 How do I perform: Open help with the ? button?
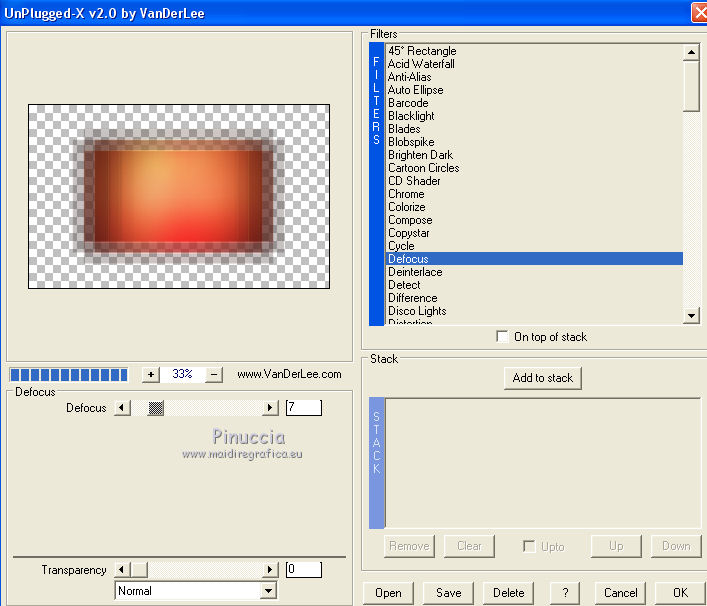pos(565,592)
